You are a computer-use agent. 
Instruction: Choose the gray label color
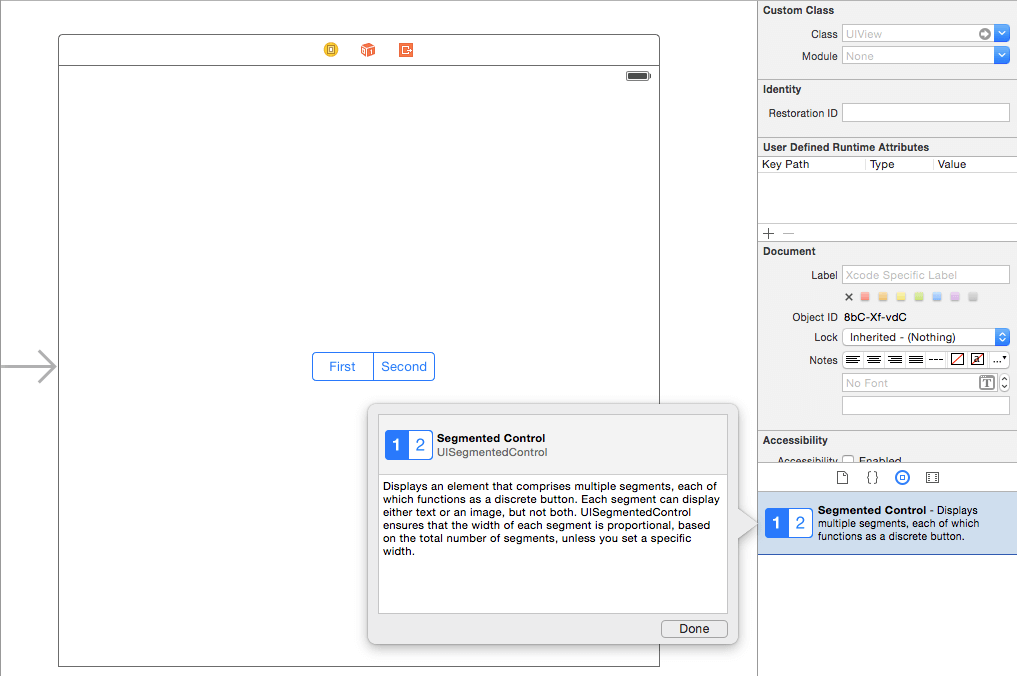[x=973, y=297]
